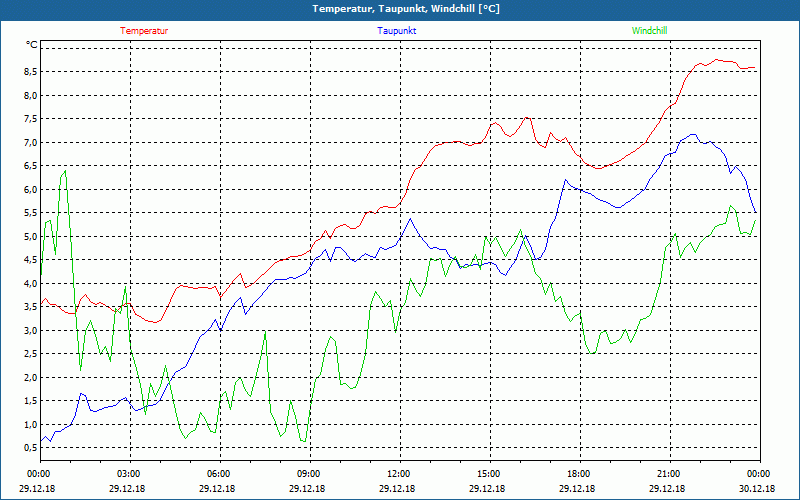Click the 21:00 time label

click(667, 474)
